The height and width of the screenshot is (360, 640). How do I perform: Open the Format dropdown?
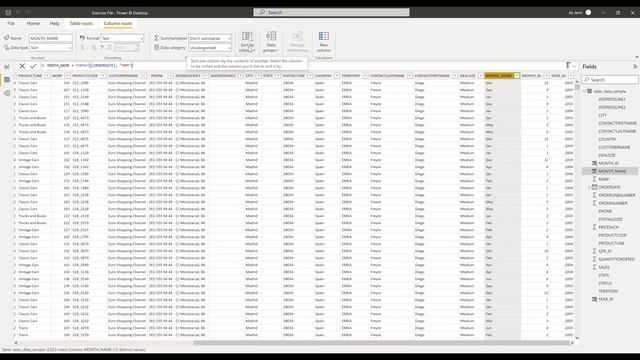pos(122,38)
